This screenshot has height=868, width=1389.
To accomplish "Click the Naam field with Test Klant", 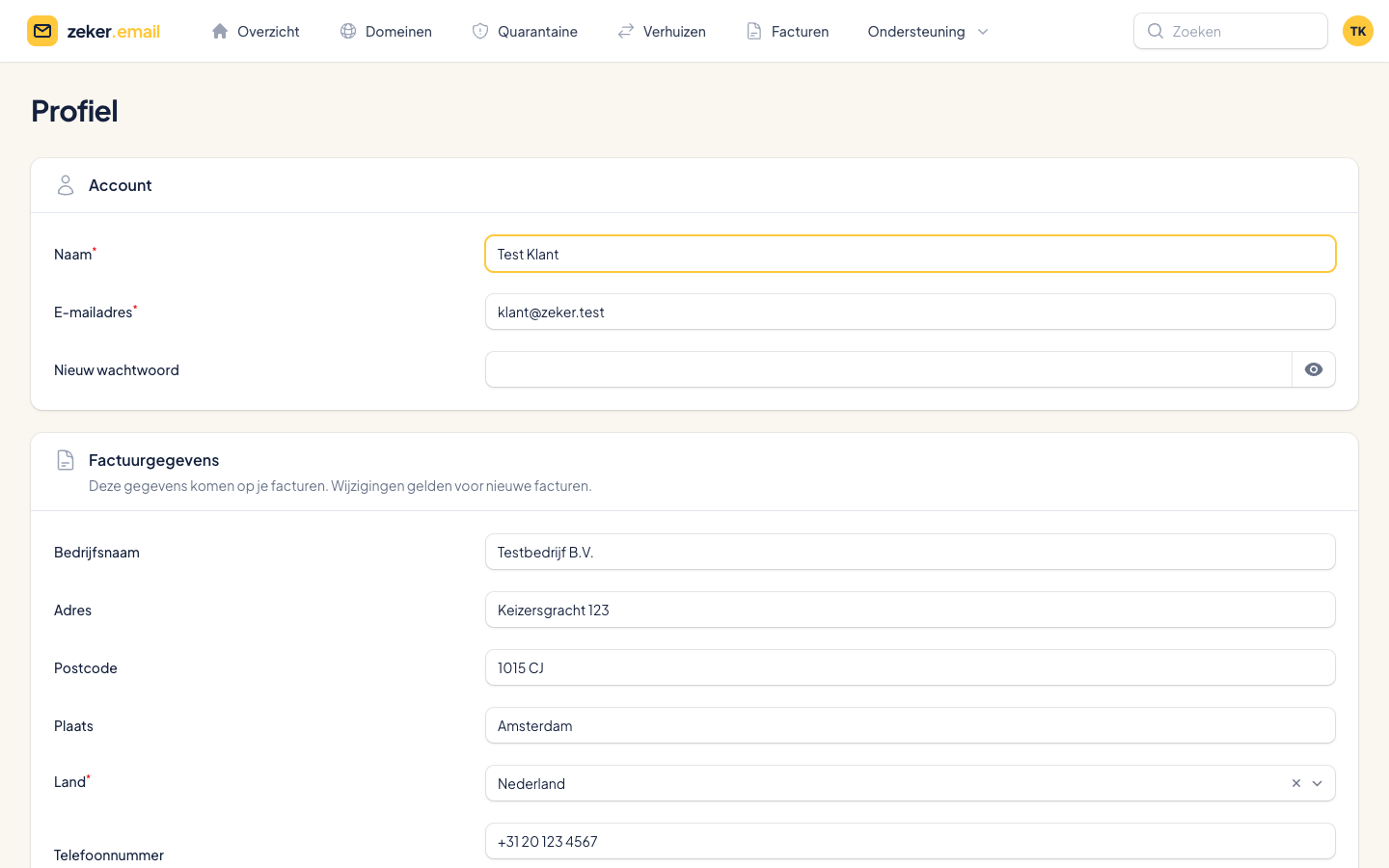I will [x=911, y=254].
